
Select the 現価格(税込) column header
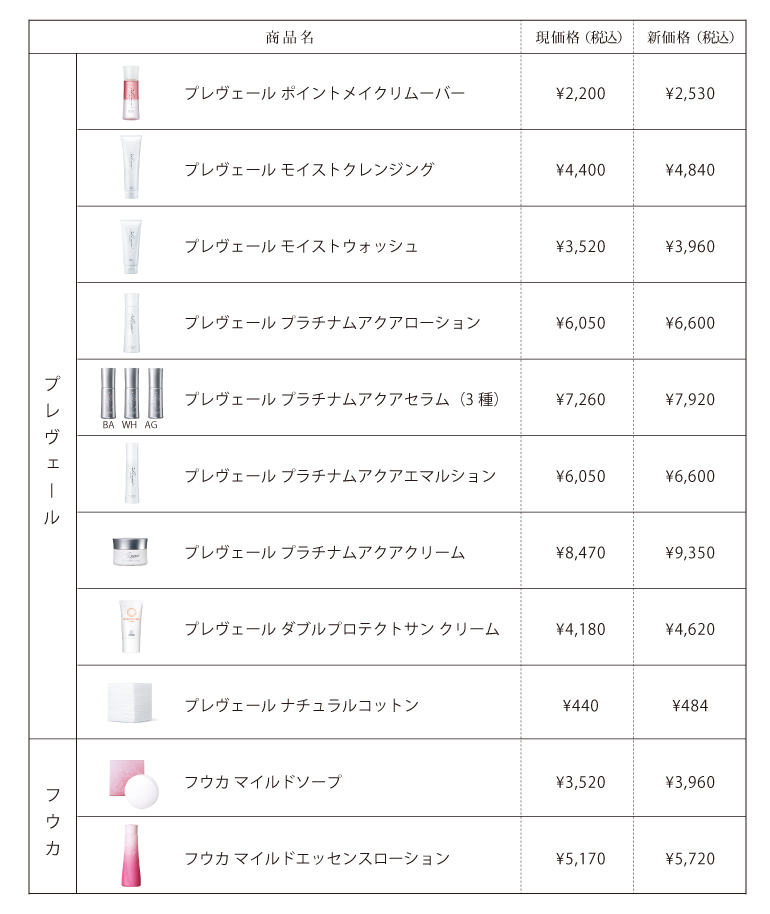(x=579, y=38)
